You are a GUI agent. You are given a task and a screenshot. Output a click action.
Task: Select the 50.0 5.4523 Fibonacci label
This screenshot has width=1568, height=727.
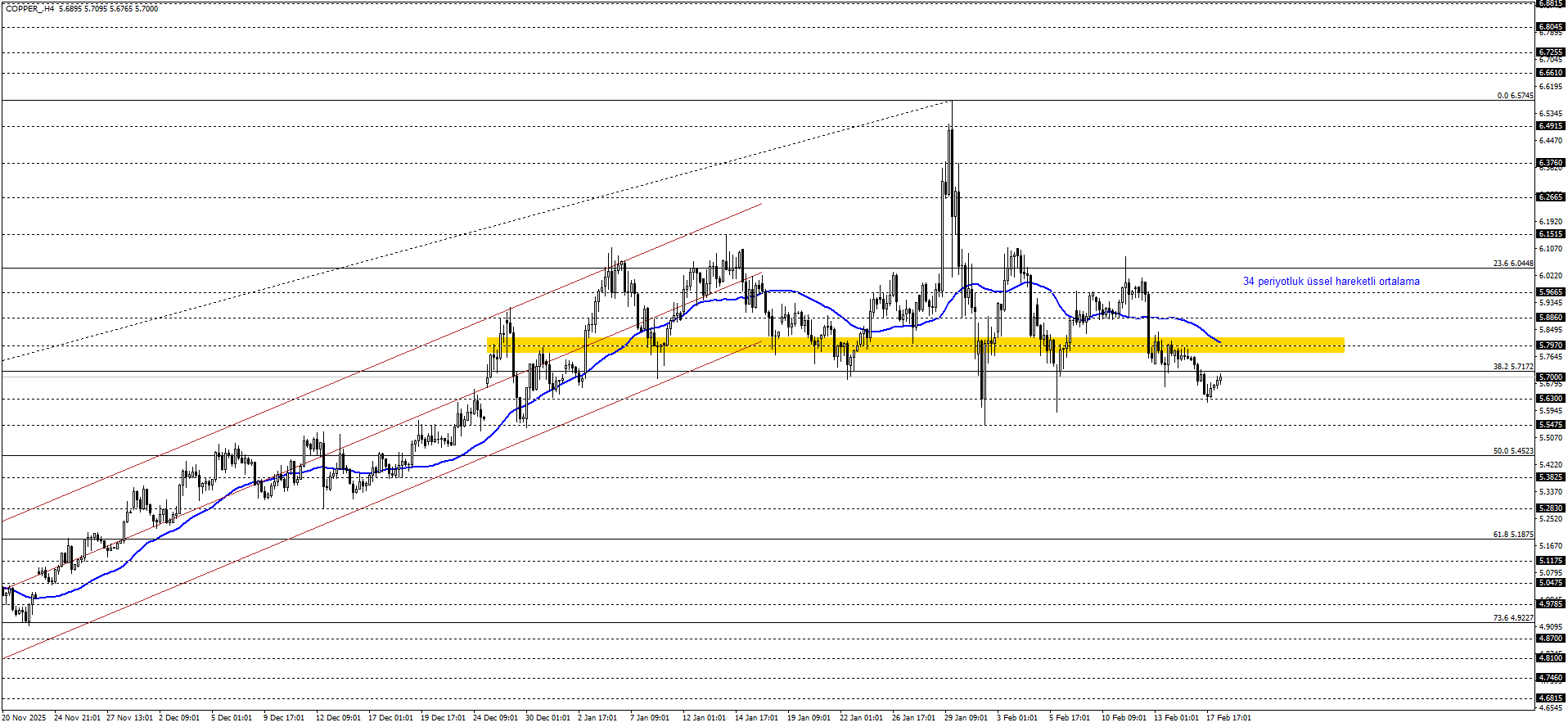click(x=1513, y=451)
